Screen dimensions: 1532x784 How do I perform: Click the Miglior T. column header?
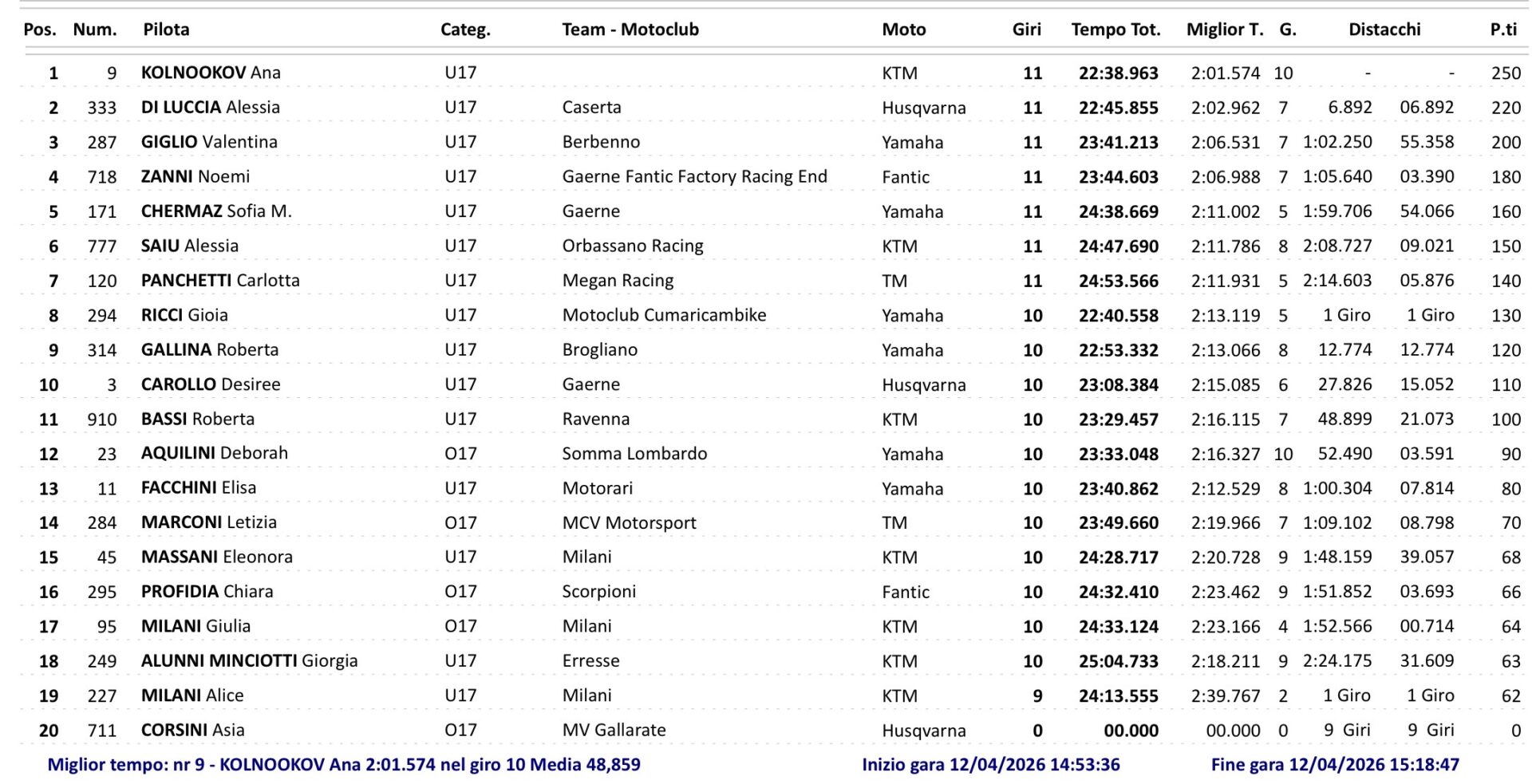click(x=1224, y=30)
